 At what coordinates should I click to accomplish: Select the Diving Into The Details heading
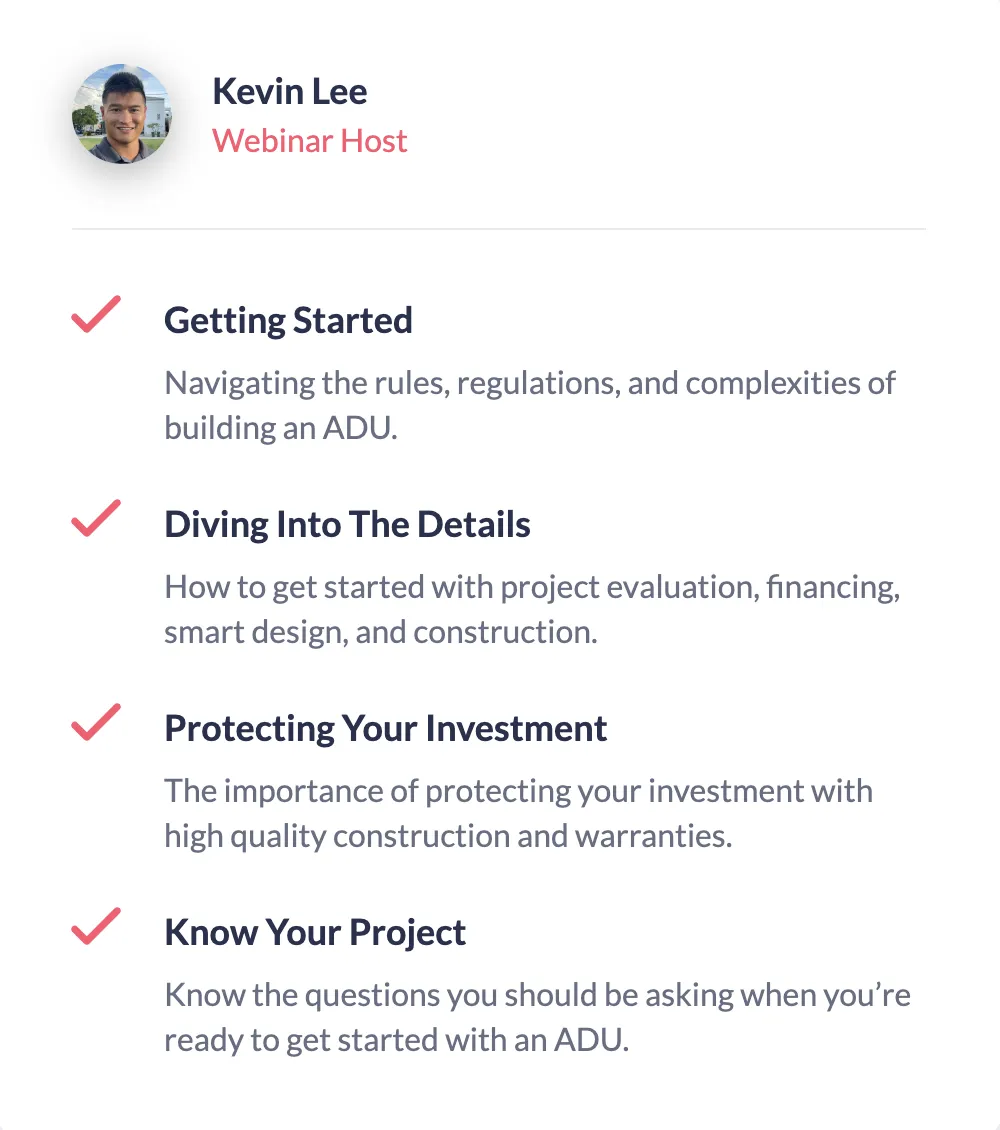(x=347, y=525)
